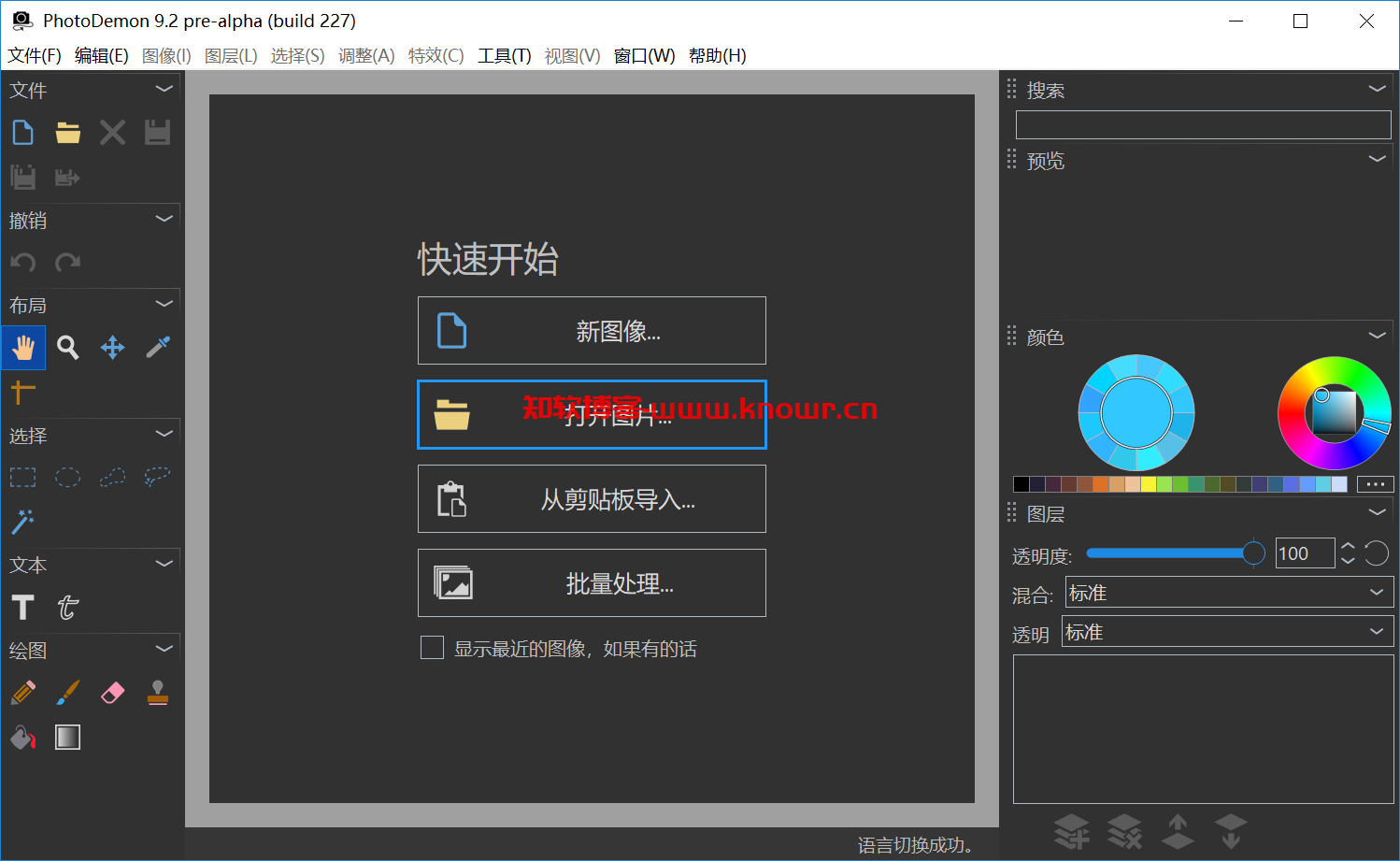The height and width of the screenshot is (861, 1400).
Task: Click the 新图像... button
Action: coord(592,331)
